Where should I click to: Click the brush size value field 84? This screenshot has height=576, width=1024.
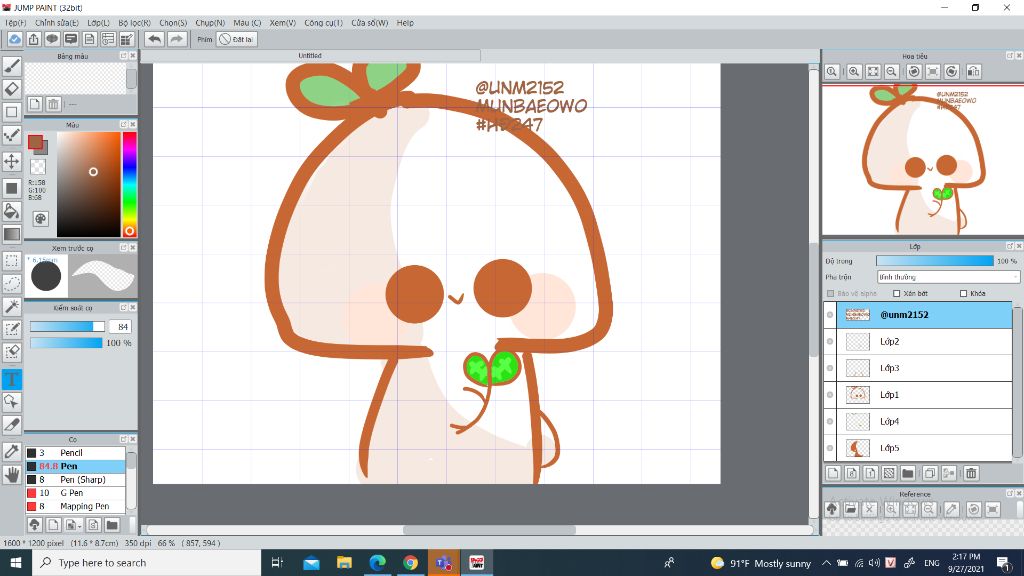tap(120, 327)
